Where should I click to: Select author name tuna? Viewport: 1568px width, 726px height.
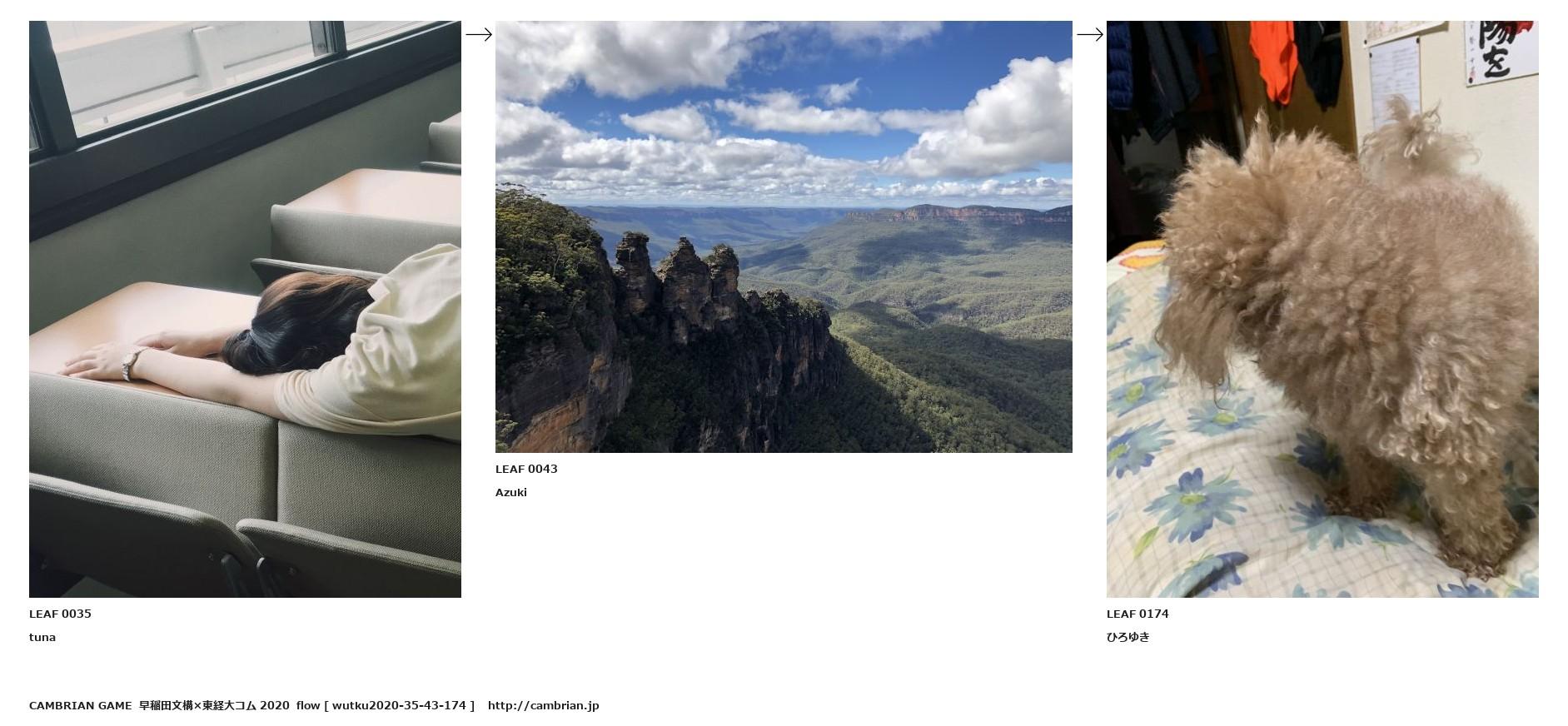tap(42, 637)
